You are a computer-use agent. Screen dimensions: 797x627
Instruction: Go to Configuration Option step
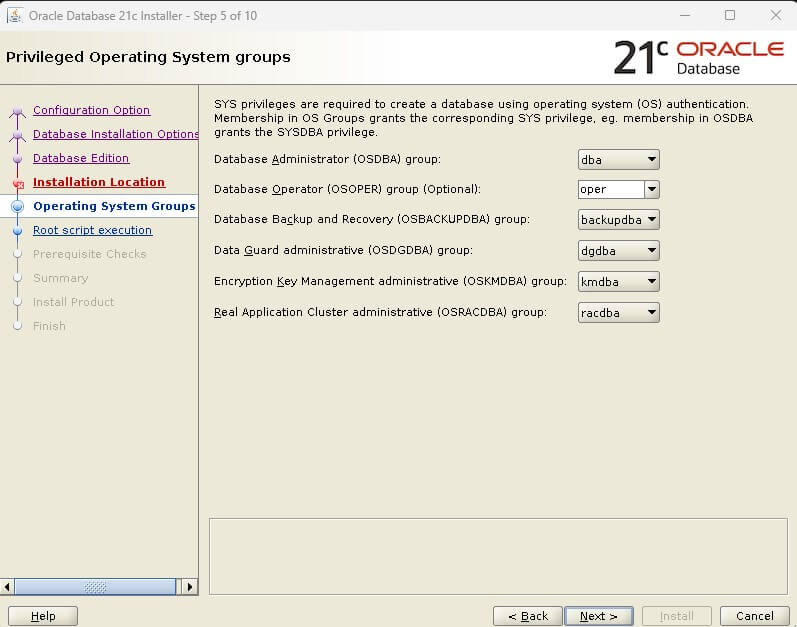coord(91,110)
